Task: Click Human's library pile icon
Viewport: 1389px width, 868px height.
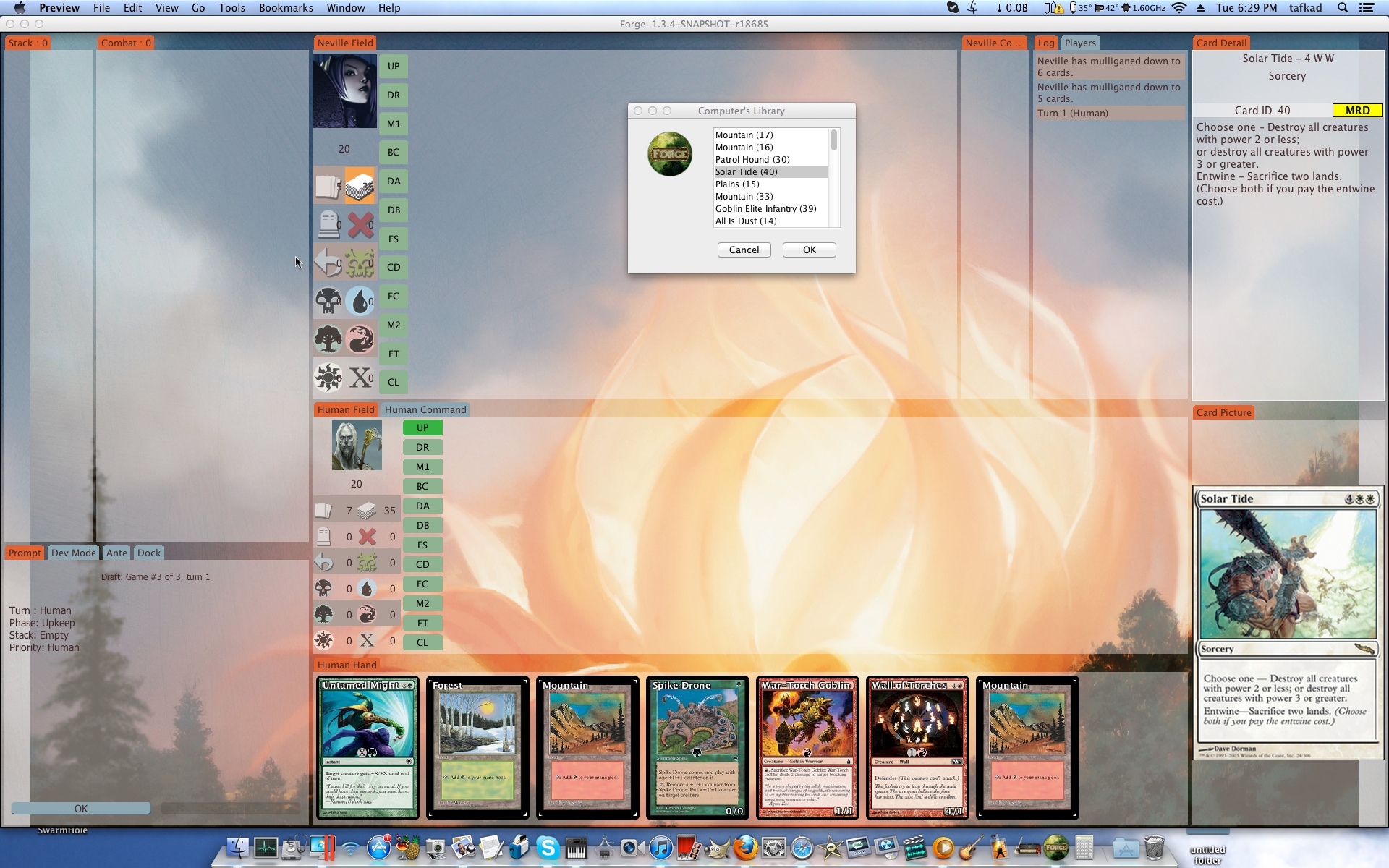Action: (x=367, y=511)
